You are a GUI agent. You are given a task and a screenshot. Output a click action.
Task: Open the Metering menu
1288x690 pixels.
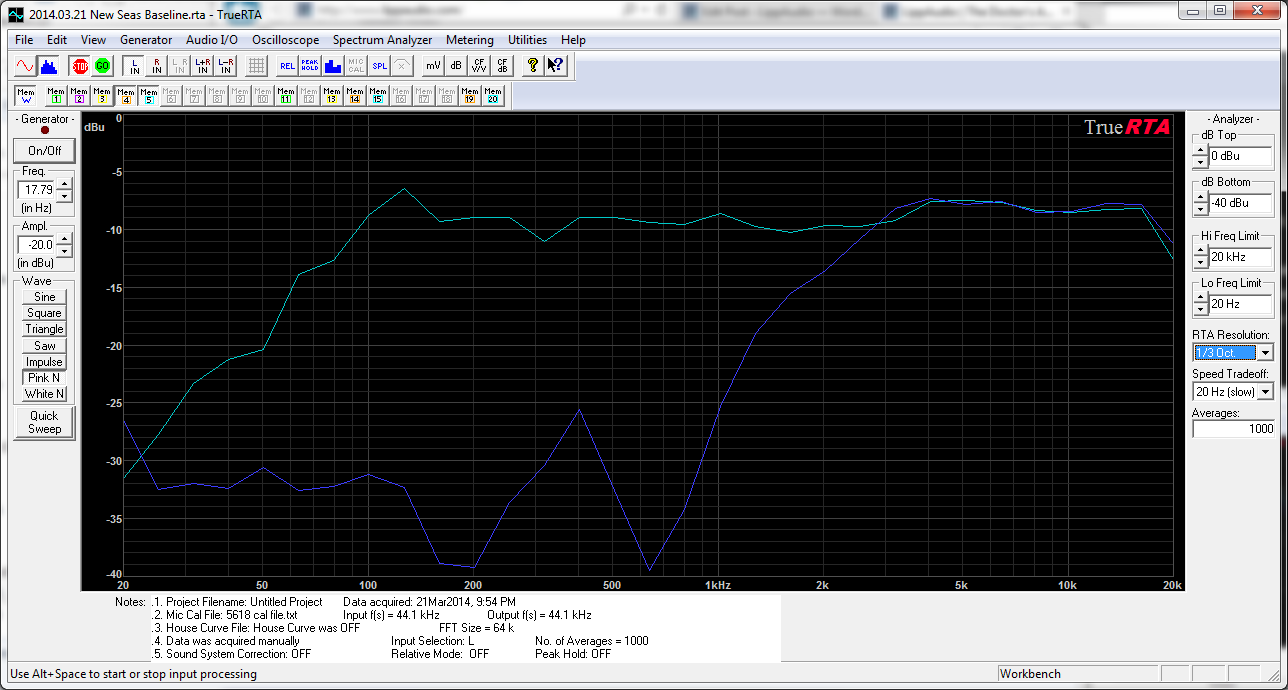470,40
